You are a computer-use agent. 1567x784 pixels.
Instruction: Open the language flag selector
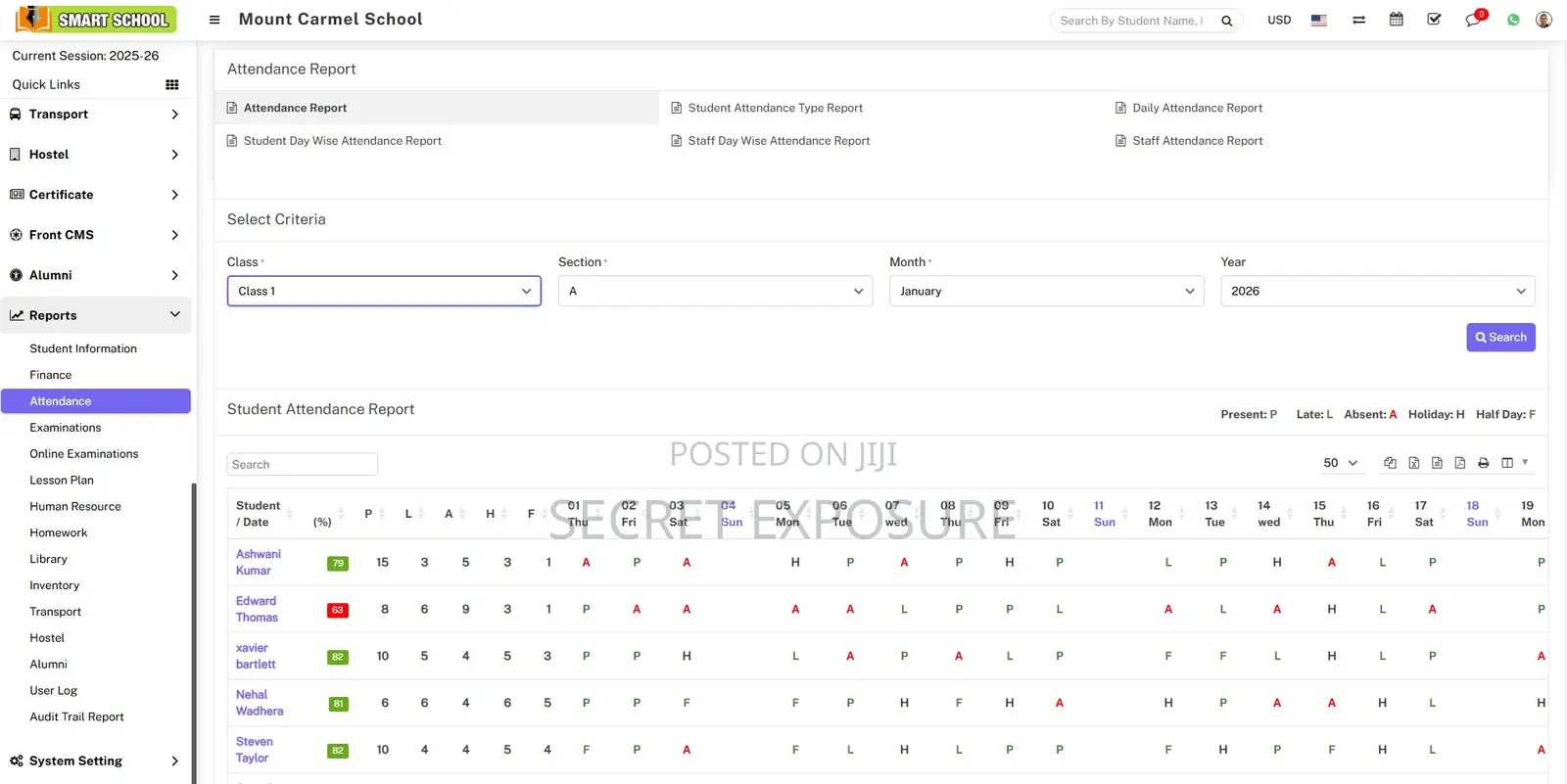1319,20
